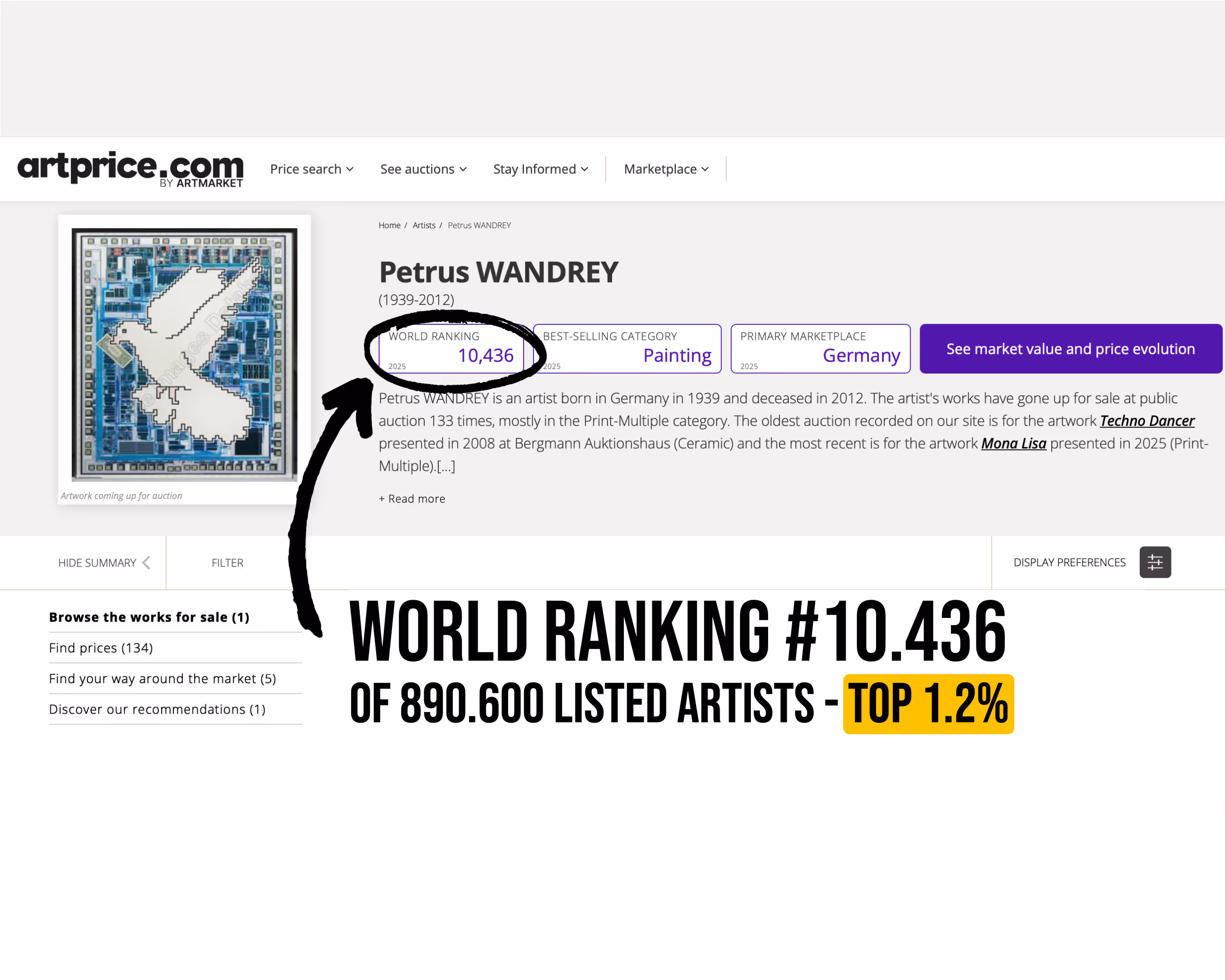
Task: Open the Filter tab
Action: 227,563
